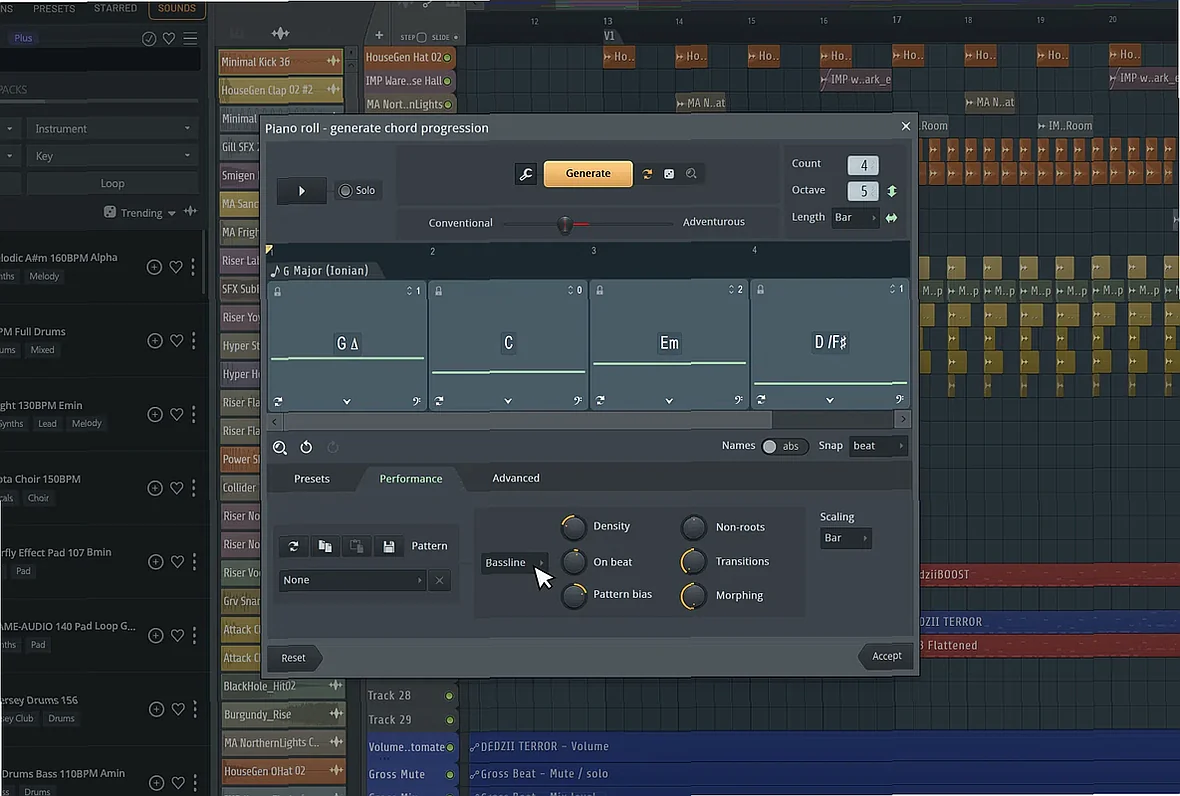Click the copy pattern icon in Performance panel

click(325, 545)
